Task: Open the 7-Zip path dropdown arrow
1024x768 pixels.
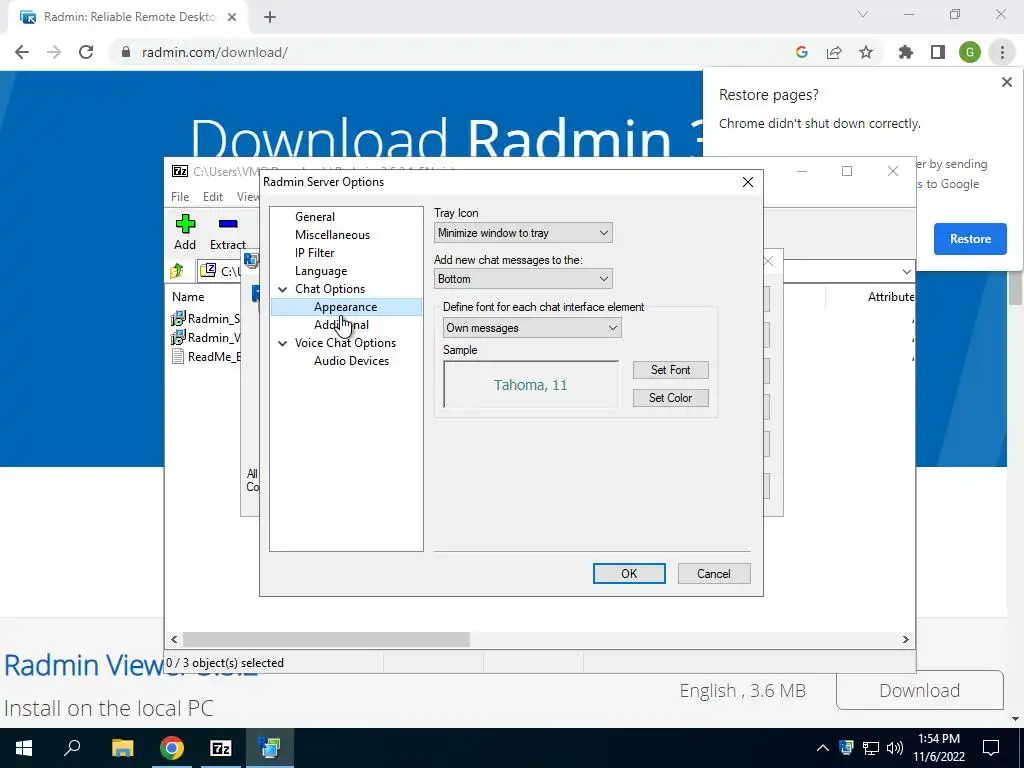Action: click(x=906, y=272)
